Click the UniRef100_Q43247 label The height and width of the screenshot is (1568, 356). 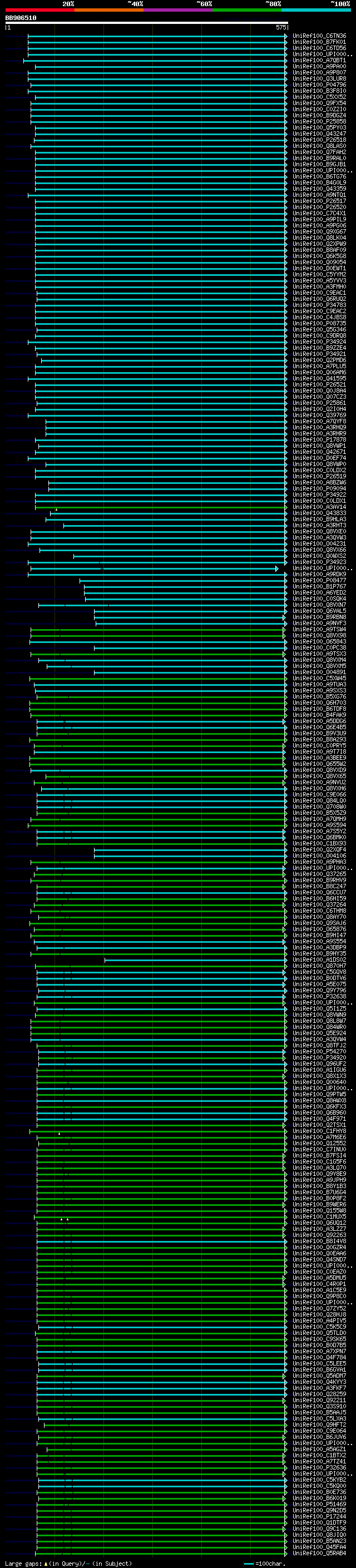point(319,134)
